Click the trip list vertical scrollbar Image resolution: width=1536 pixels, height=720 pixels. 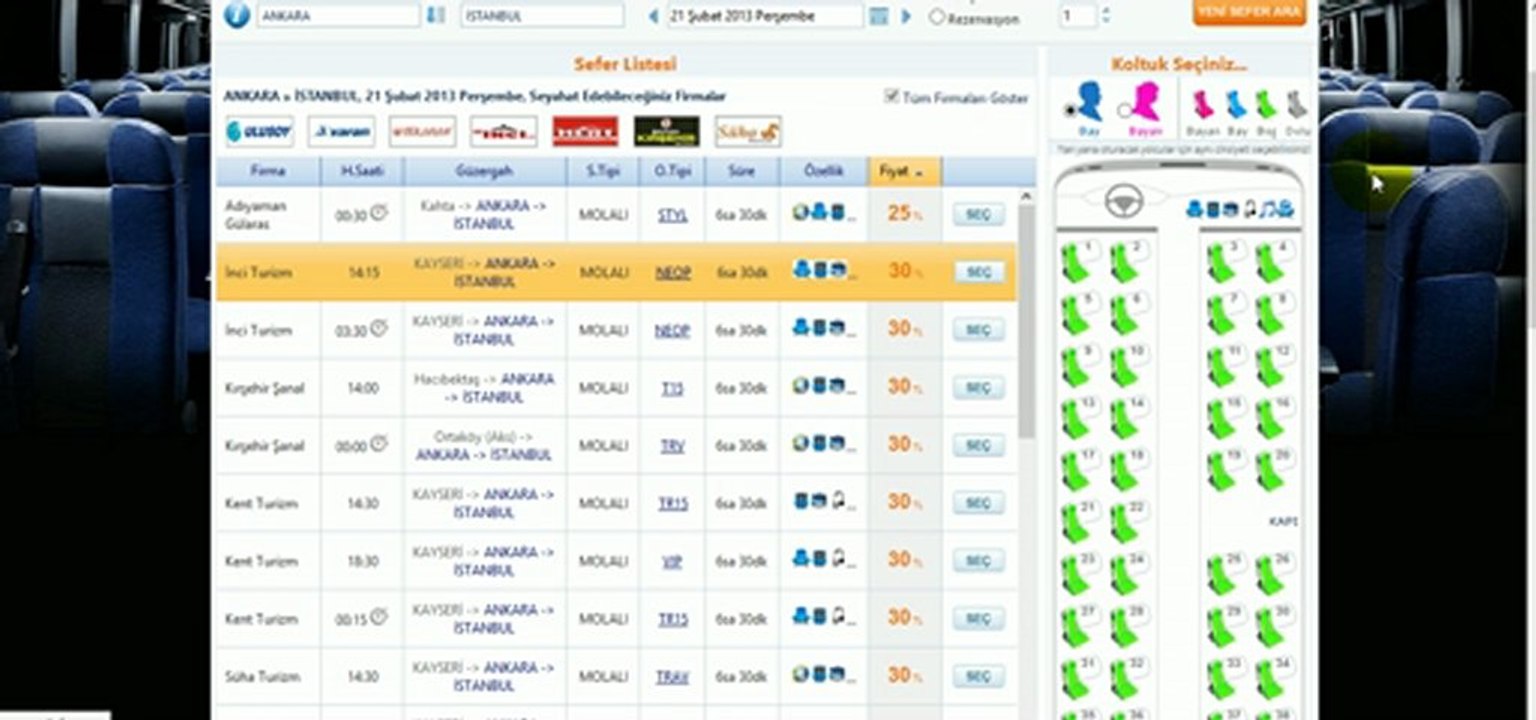click(x=1027, y=320)
